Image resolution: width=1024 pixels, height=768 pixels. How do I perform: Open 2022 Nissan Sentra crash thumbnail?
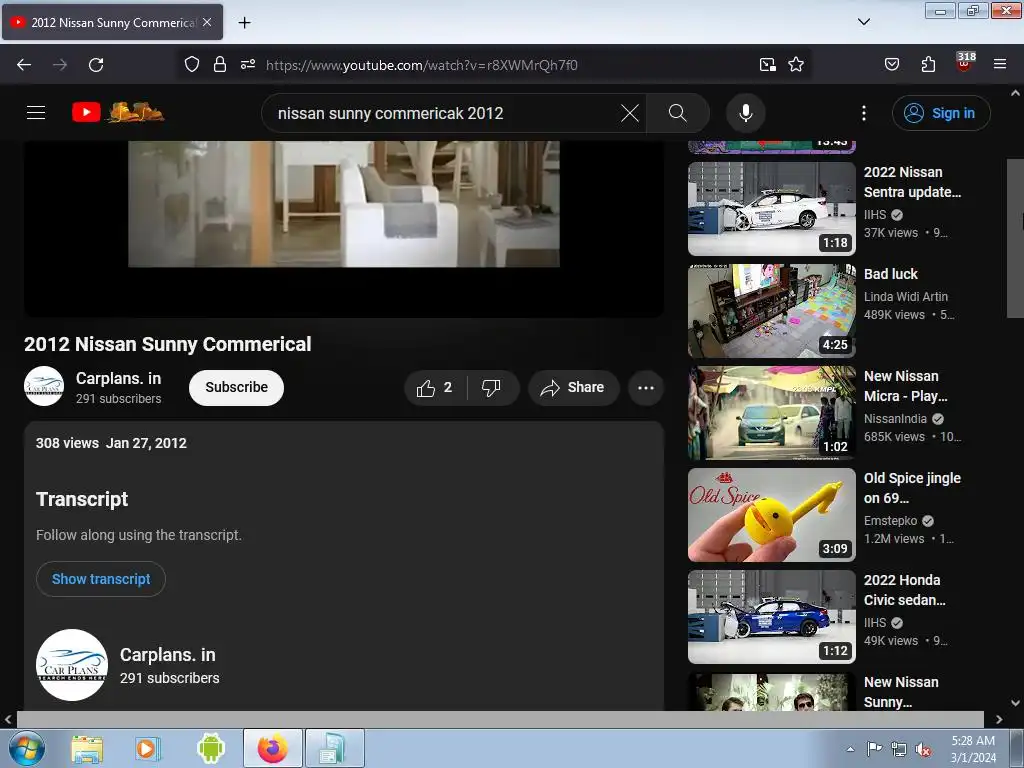coord(772,209)
